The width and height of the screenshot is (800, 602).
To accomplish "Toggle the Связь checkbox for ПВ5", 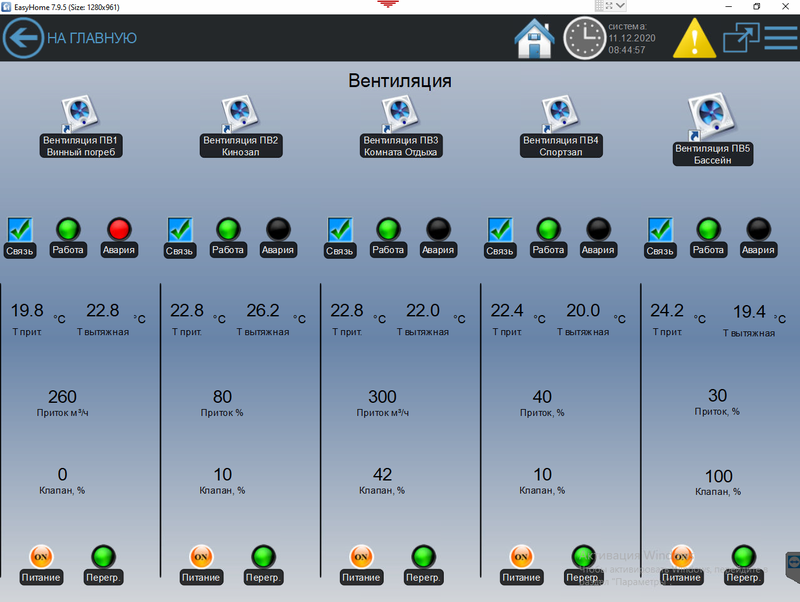I will point(660,229).
